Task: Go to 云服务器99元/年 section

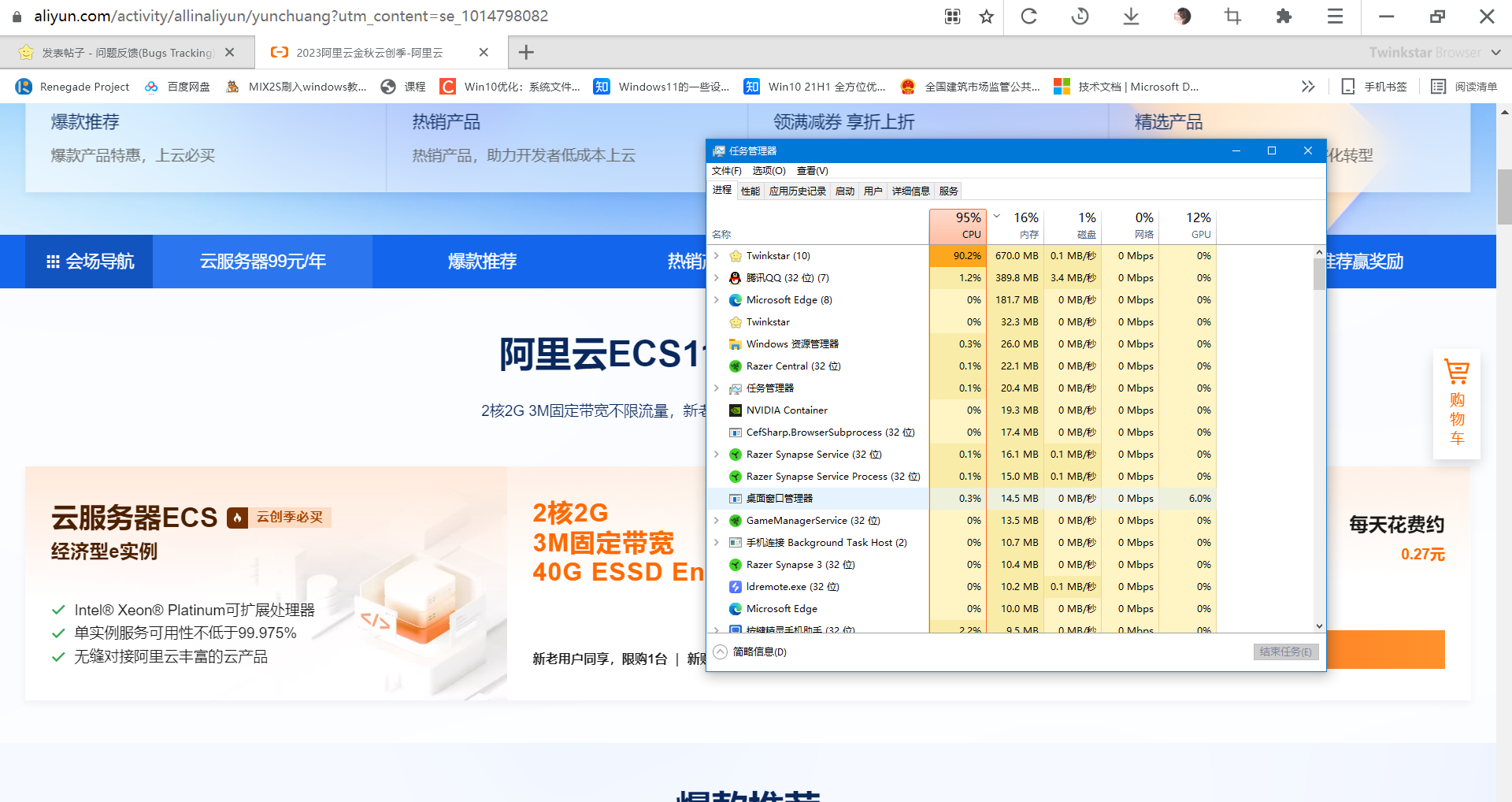Action: [x=262, y=262]
